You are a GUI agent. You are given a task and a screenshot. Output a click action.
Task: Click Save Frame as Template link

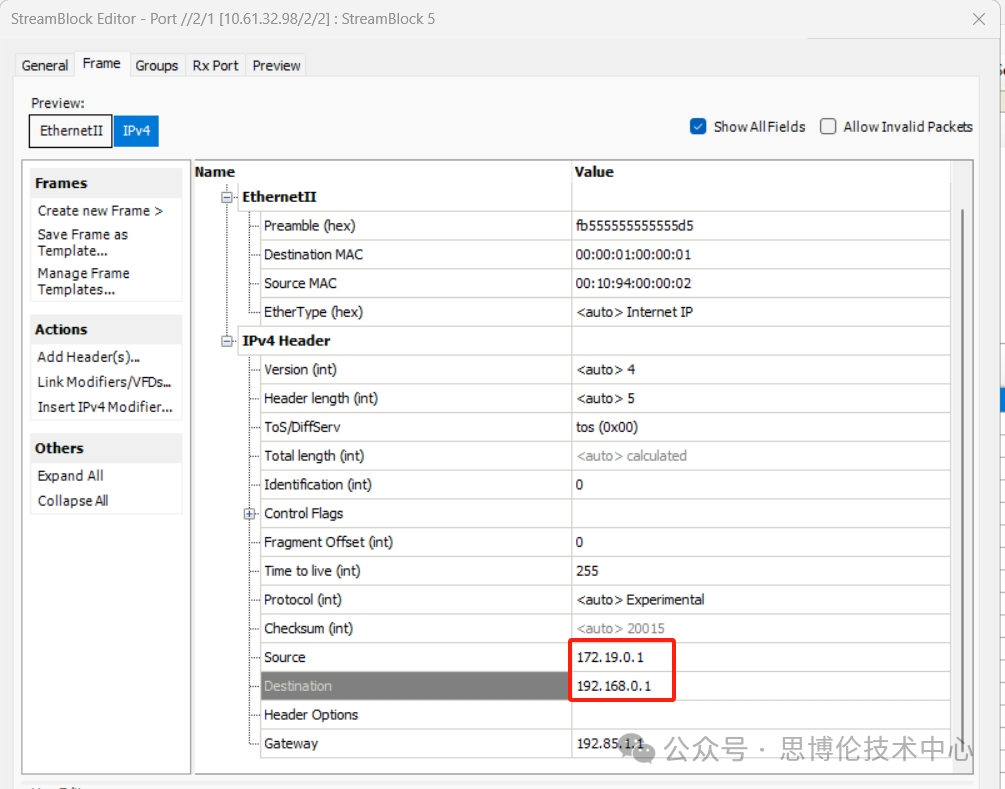(x=83, y=242)
